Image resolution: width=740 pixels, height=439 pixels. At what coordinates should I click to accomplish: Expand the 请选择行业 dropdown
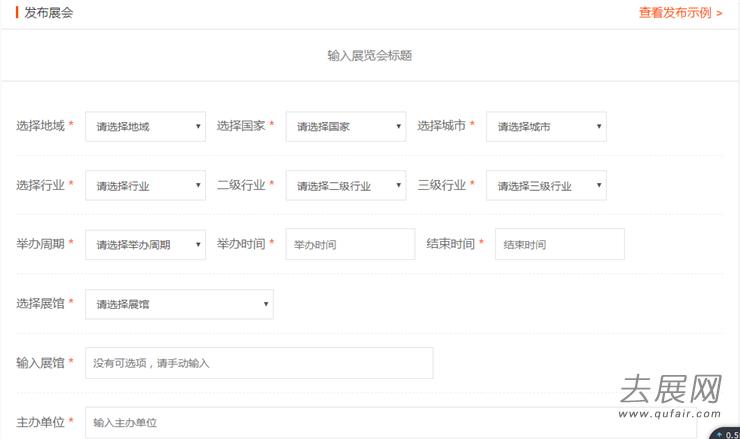(145, 186)
